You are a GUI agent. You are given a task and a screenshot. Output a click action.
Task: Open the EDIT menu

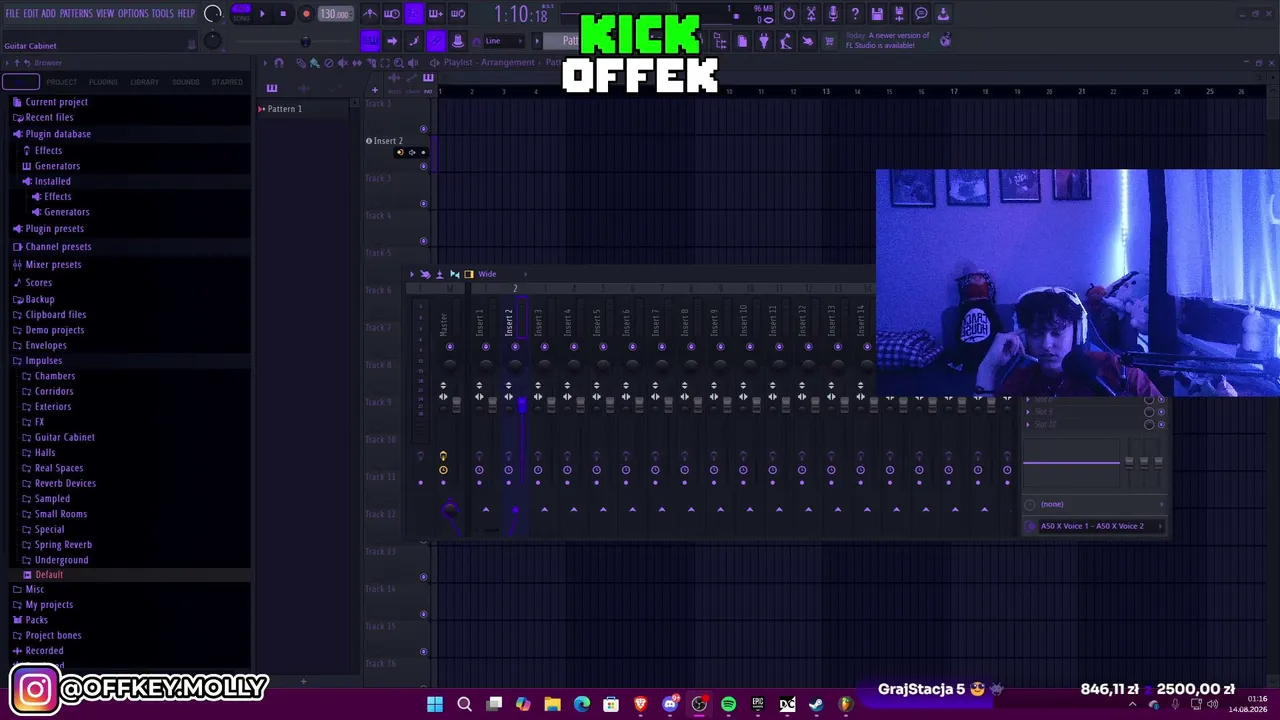(x=31, y=14)
